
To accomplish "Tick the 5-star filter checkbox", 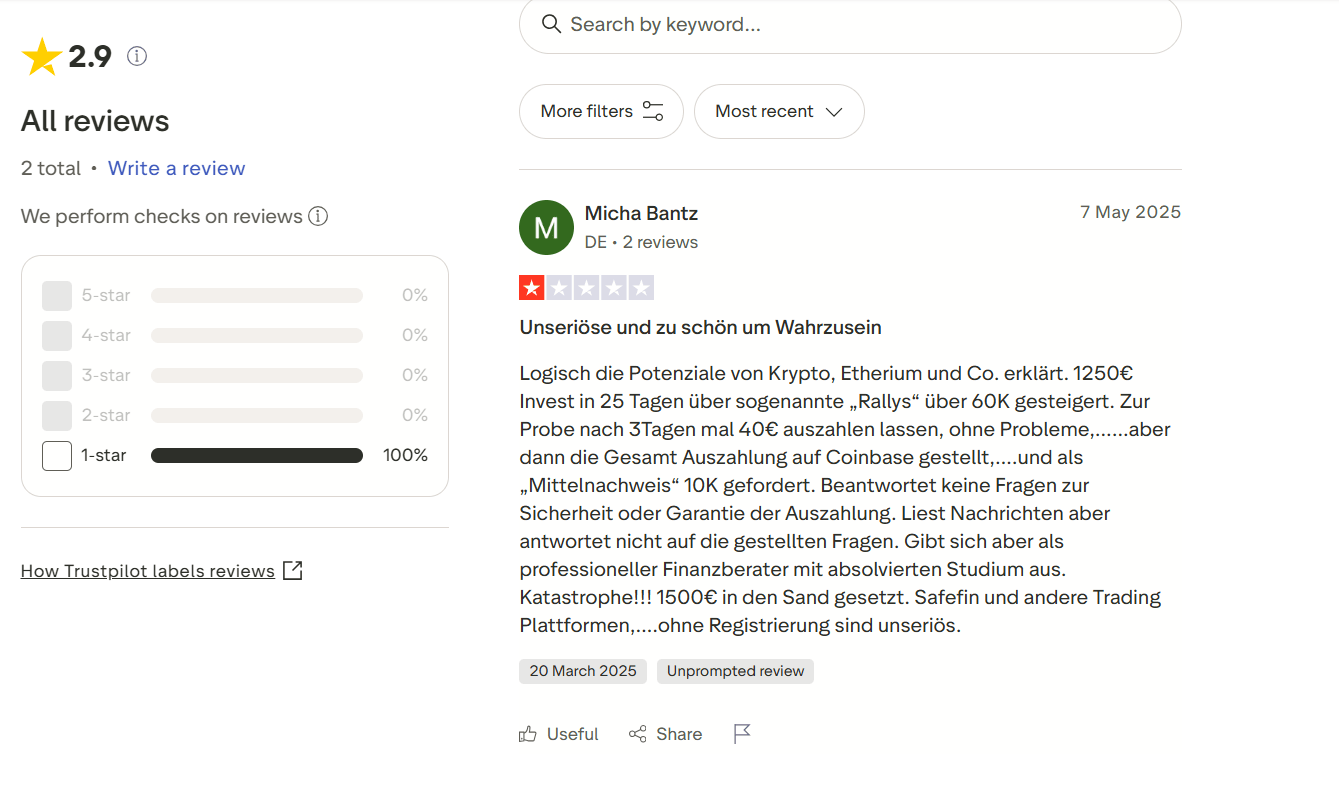I will click(x=57, y=295).
